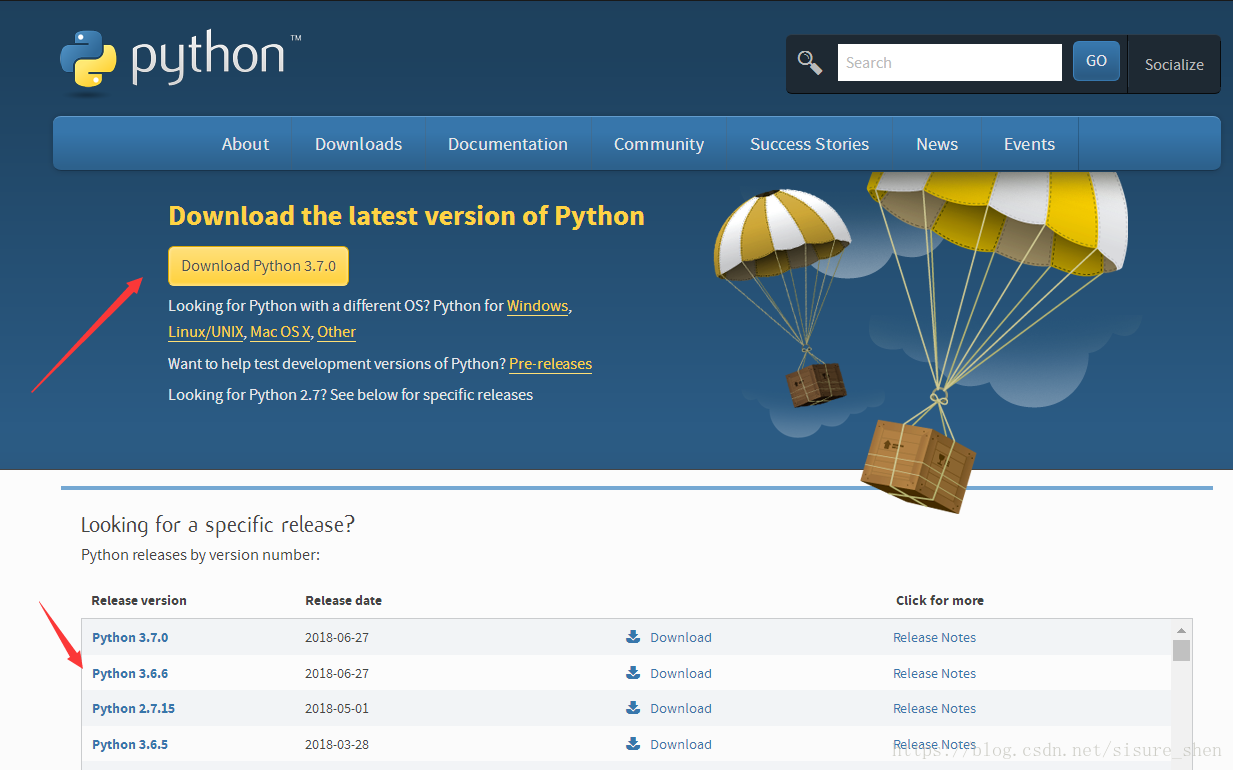
Task: Click 'Download the latest version of Python' heading
Action: [x=406, y=216]
